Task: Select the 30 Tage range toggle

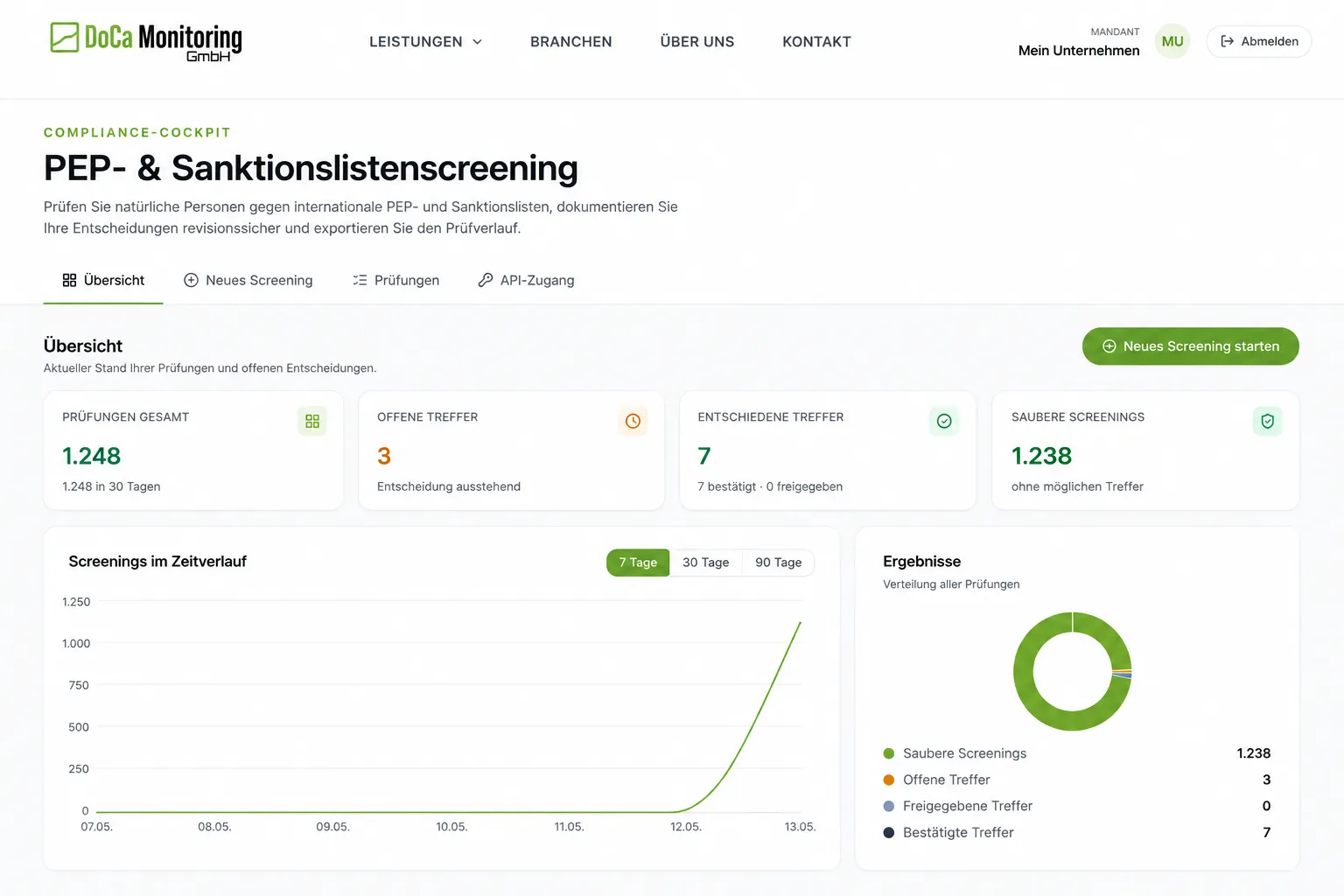Action: pyautogui.click(x=706, y=563)
